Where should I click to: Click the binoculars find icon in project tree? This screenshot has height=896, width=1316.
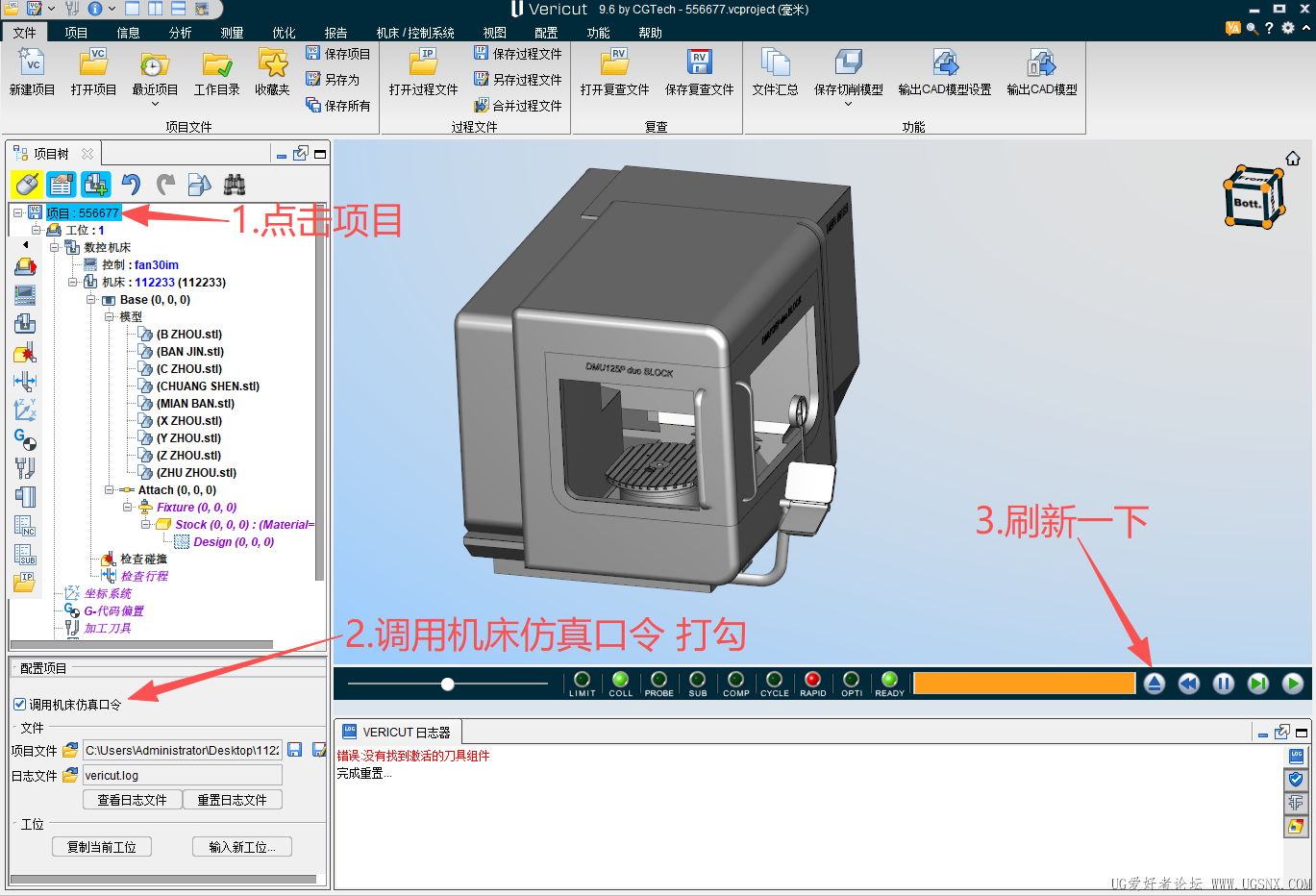(235, 184)
